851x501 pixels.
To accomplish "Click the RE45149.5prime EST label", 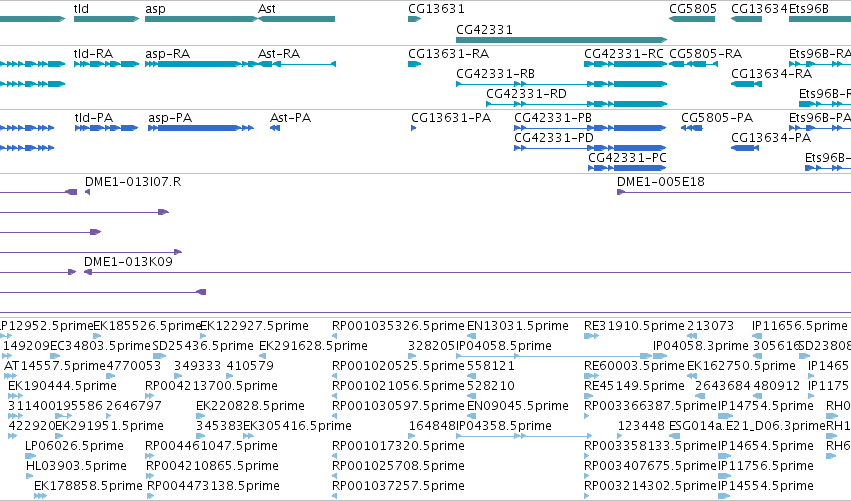I will 634,386.
